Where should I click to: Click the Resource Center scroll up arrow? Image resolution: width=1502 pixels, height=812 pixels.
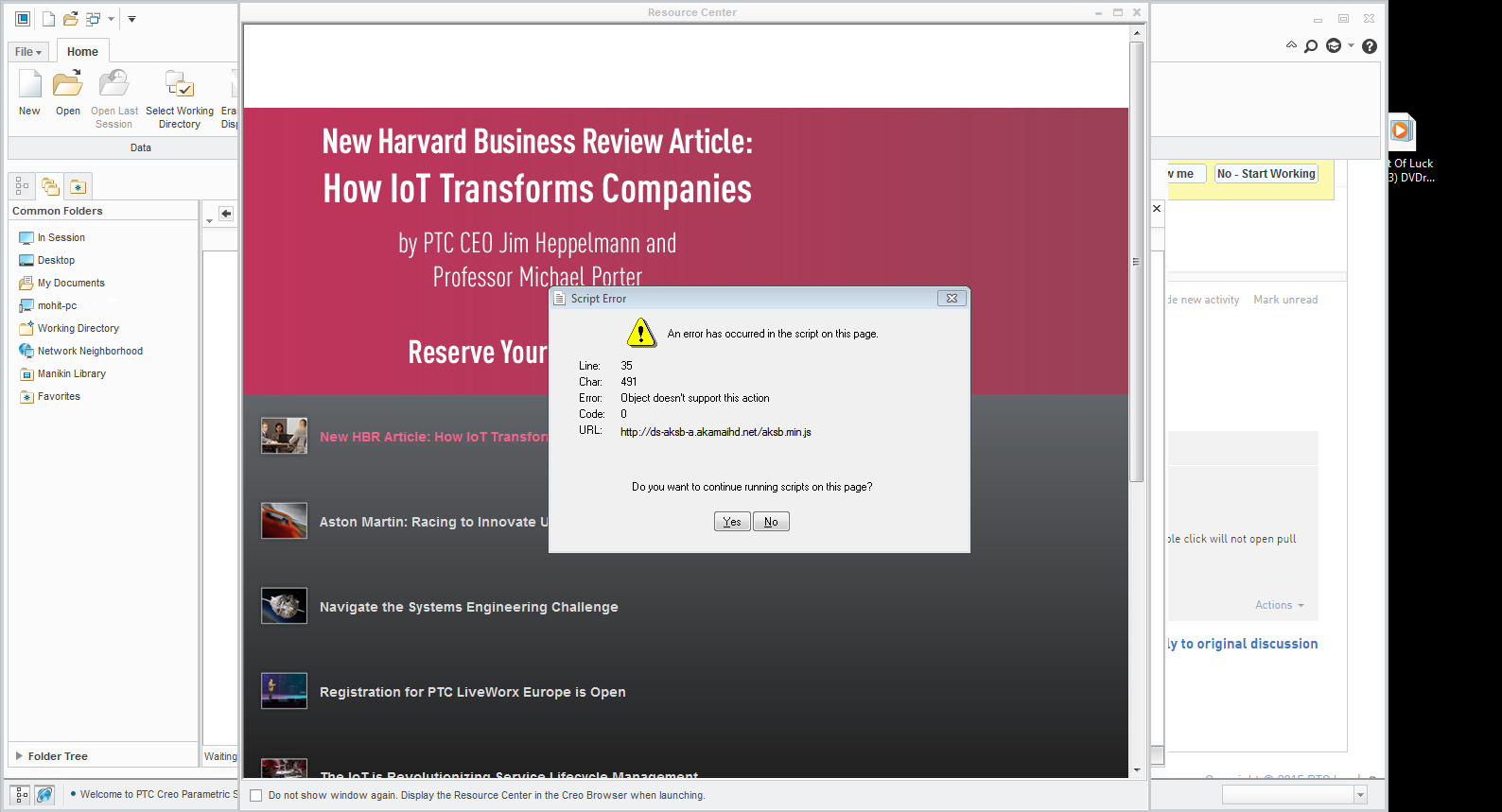click(x=1136, y=33)
